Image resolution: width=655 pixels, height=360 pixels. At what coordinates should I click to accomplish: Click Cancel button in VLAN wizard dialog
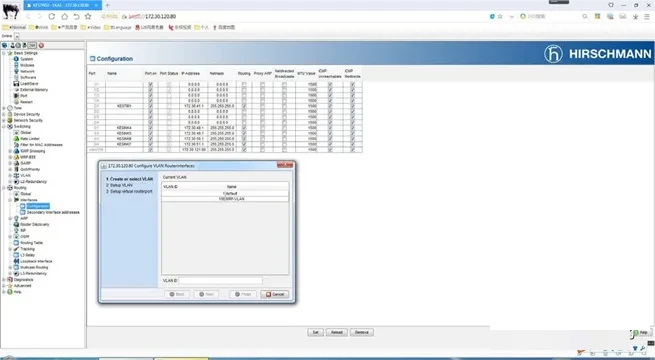click(x=274, y=294)
